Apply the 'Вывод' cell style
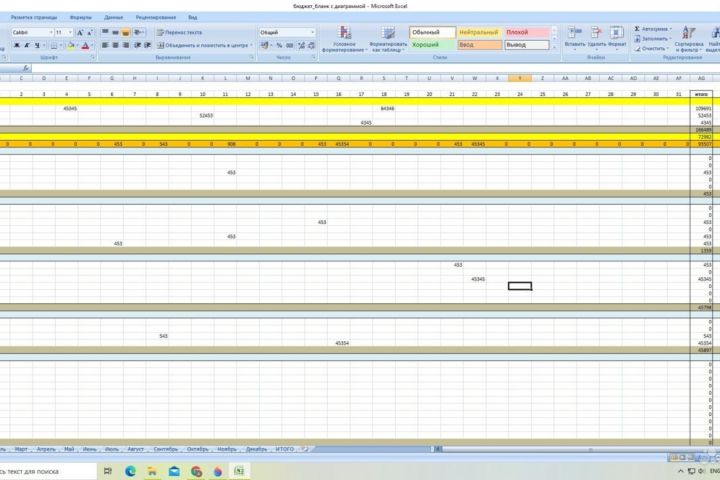Image resolution: width=720 pixels, height=480 pixels. [527, 45]
